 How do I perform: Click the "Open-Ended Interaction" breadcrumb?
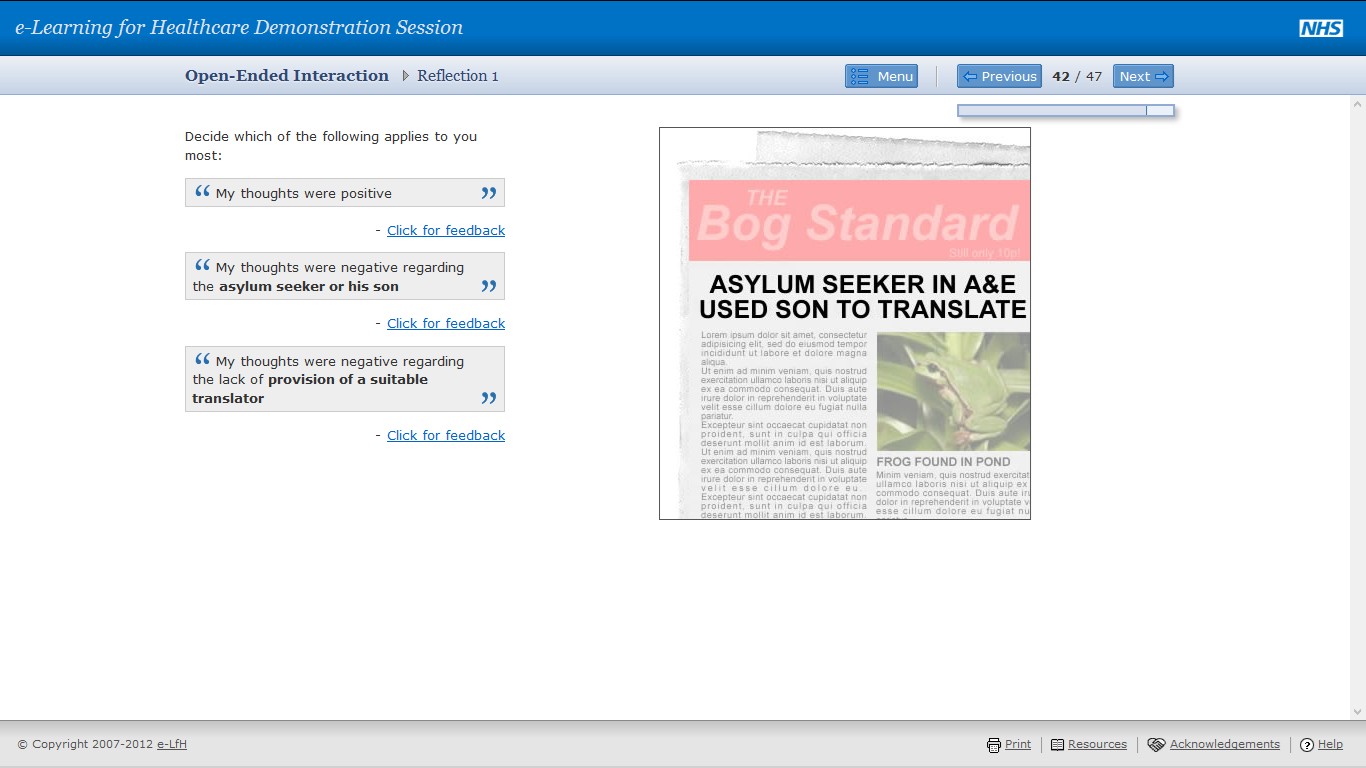287,75
